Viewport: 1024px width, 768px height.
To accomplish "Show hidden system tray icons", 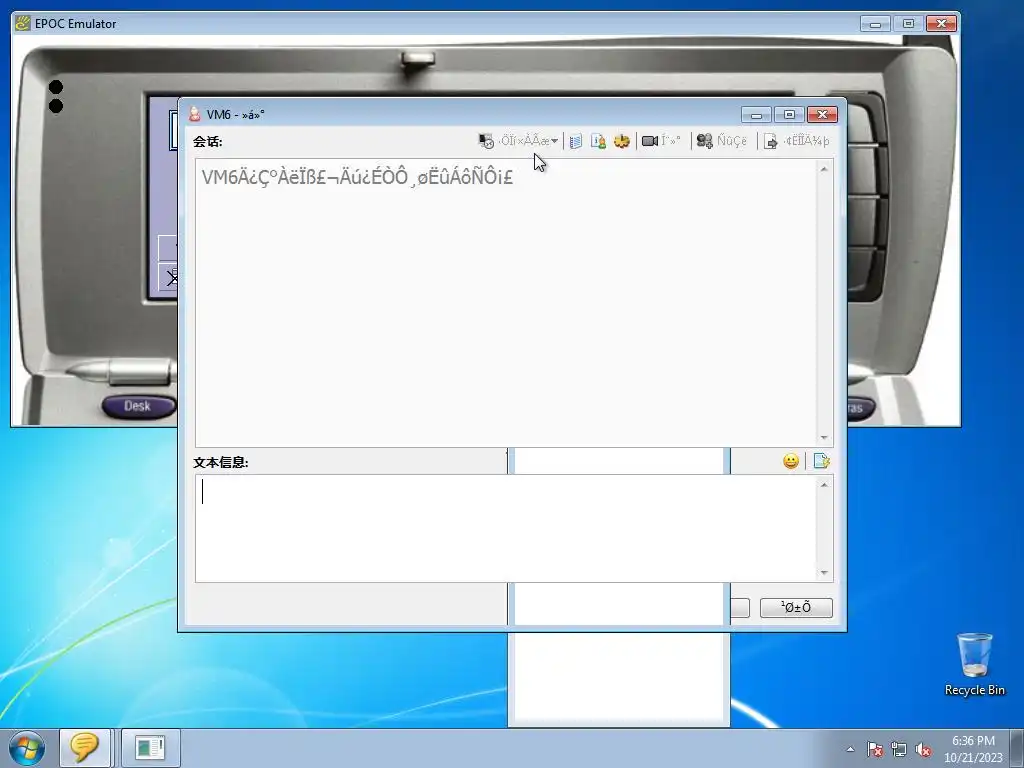I will [x=850, y=749].
